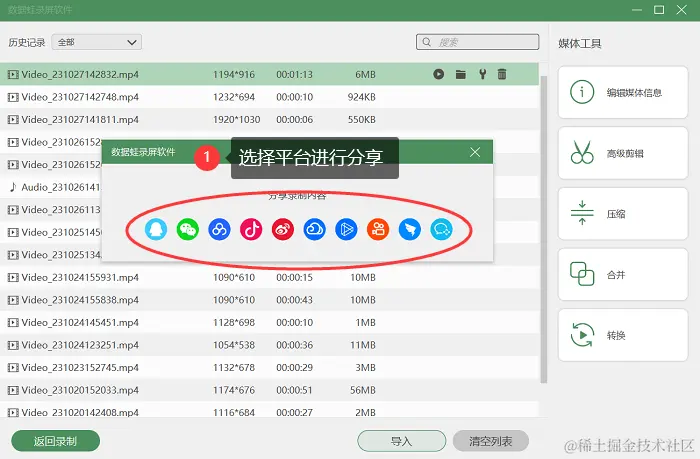Select Video_231027141811.mp4 row
This screenshot has height=459, width=700.
pos(269,119)
